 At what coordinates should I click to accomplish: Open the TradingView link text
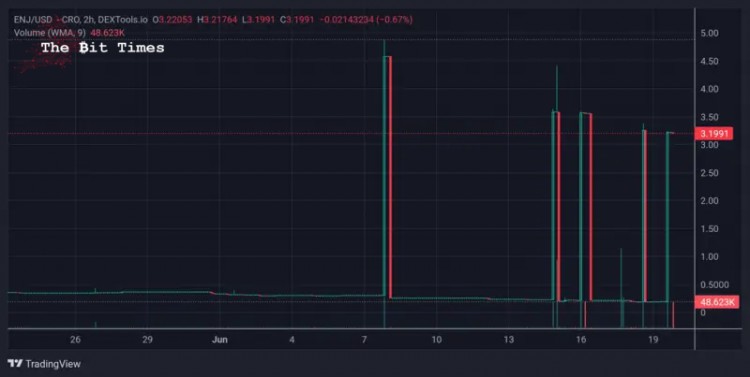[53, 364]
